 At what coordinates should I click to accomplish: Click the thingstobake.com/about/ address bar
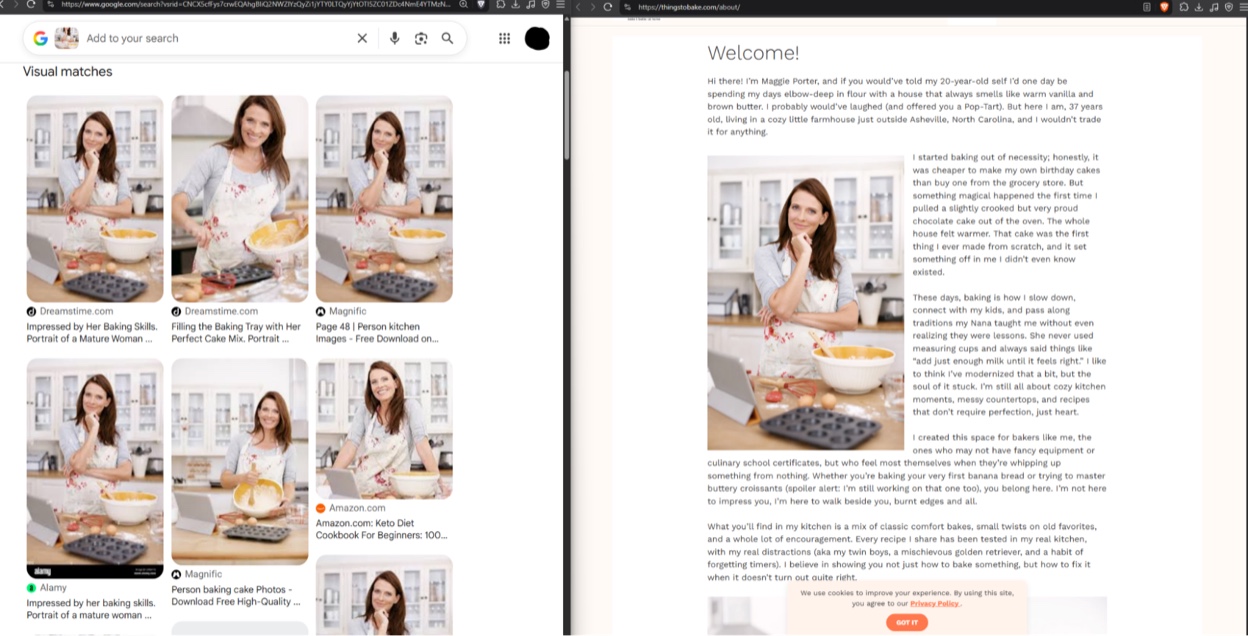coord(880,6)
